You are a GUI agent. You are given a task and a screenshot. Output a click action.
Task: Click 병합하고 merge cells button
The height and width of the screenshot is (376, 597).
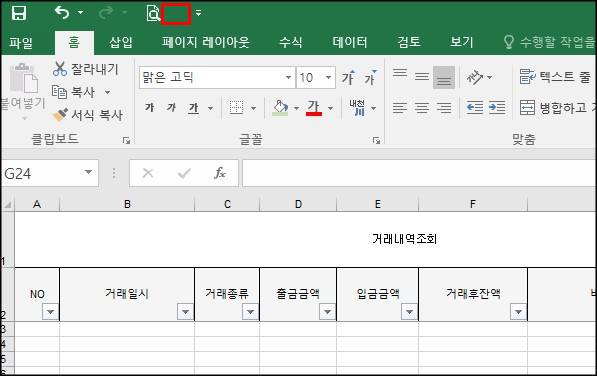[x=558, y=108]
